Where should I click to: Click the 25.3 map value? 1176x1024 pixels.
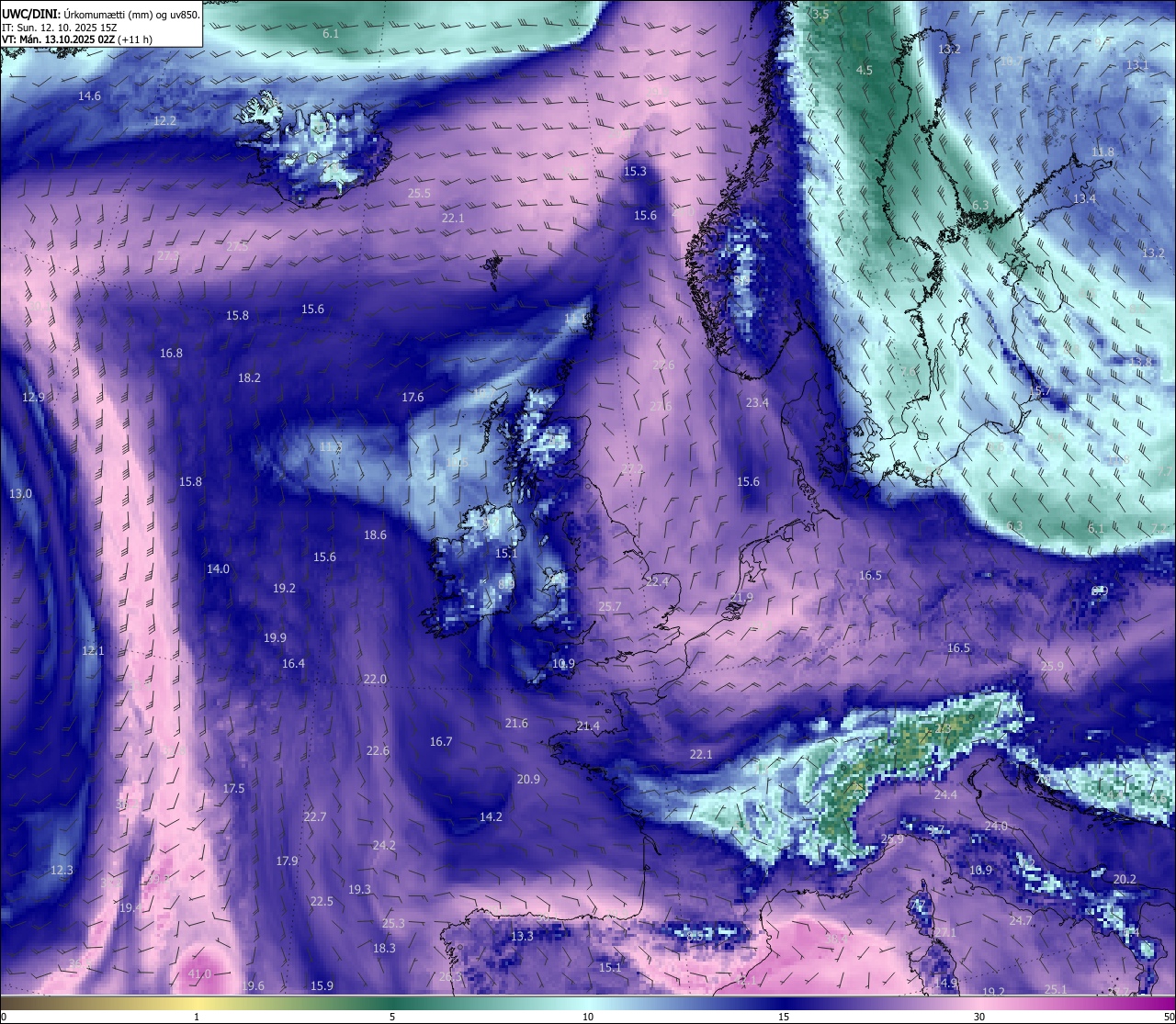tap(393, 923)
